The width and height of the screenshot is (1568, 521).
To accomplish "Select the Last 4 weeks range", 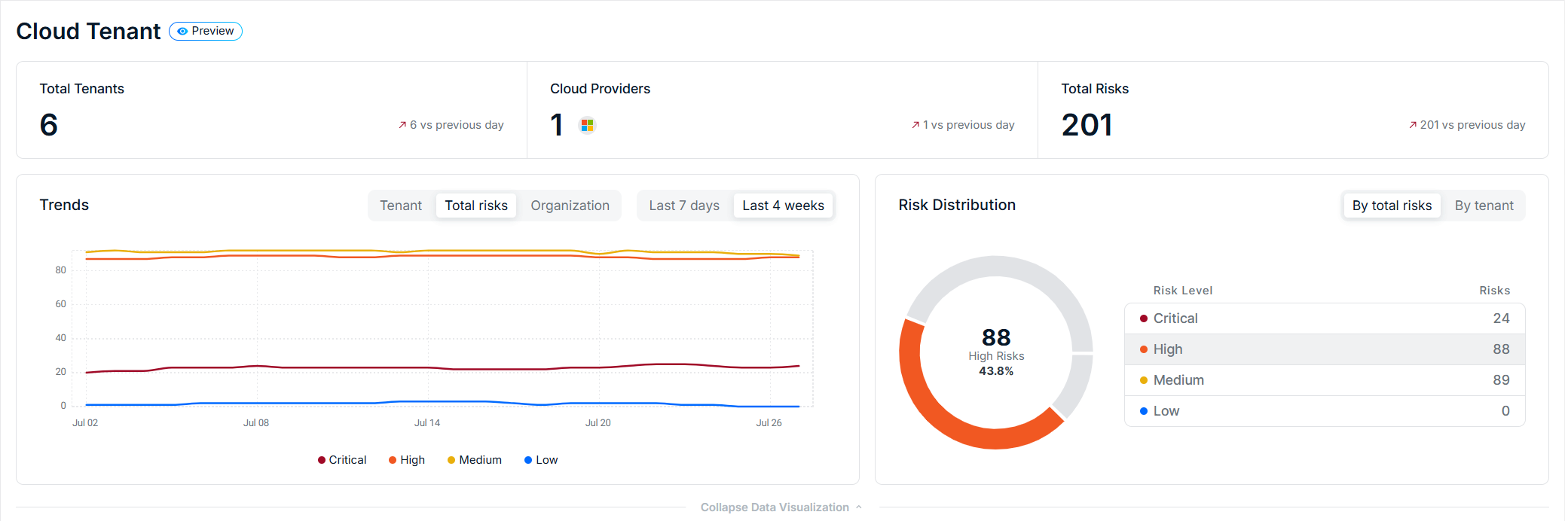I will point(783,206).
